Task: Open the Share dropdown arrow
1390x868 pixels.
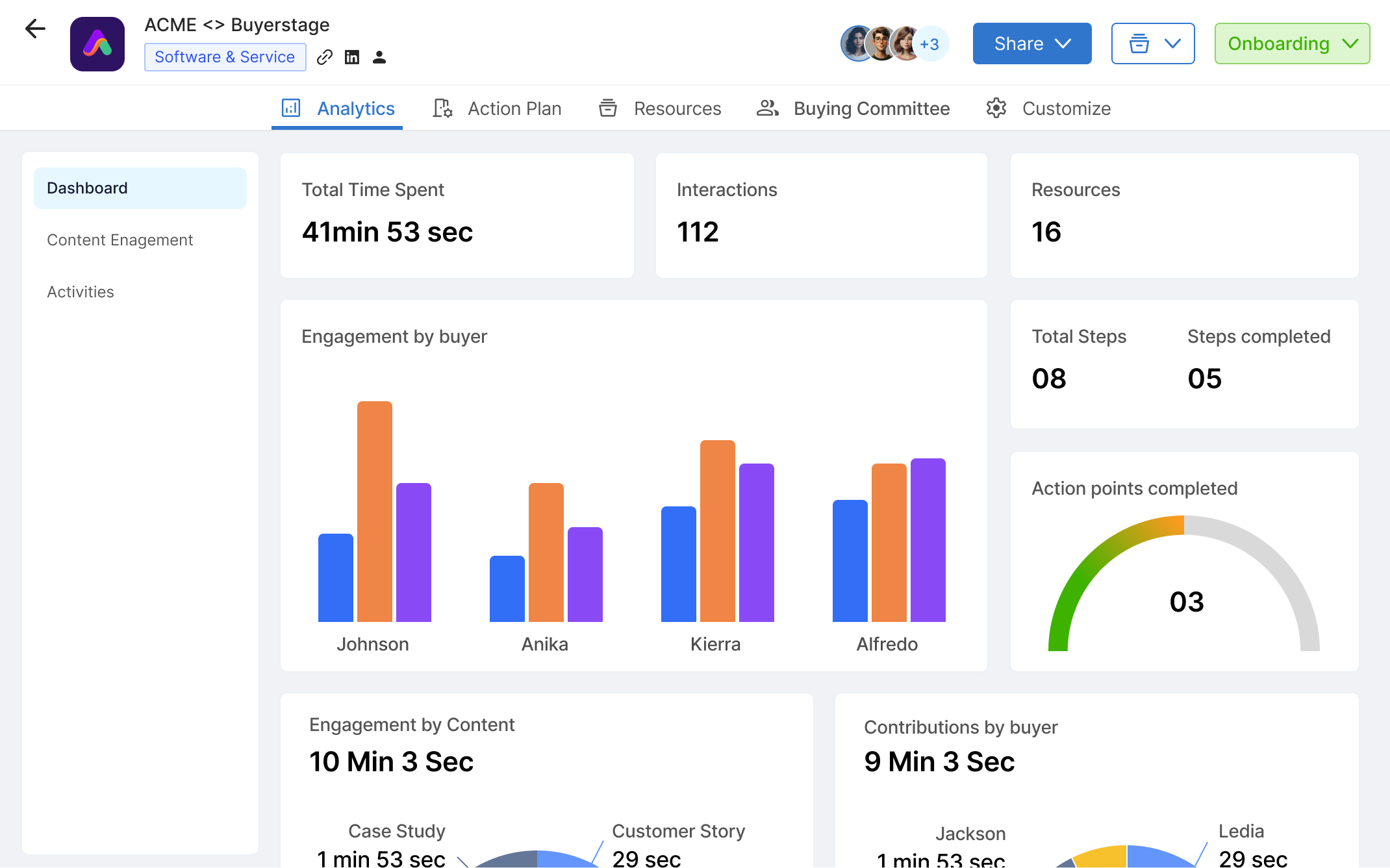Action: [1063, 43]
